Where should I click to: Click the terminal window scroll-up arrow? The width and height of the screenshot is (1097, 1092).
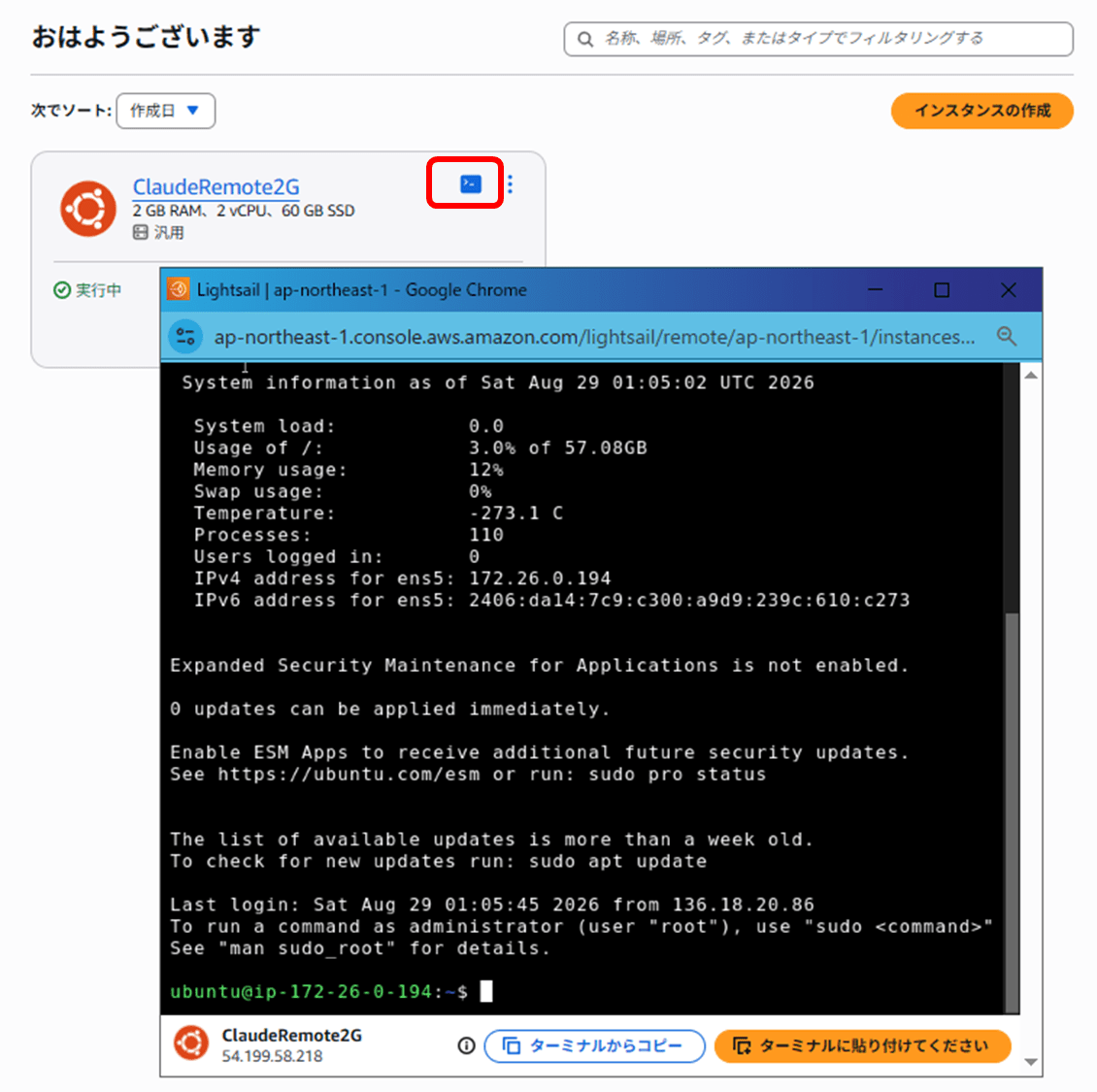click(x=1031, y=376)
